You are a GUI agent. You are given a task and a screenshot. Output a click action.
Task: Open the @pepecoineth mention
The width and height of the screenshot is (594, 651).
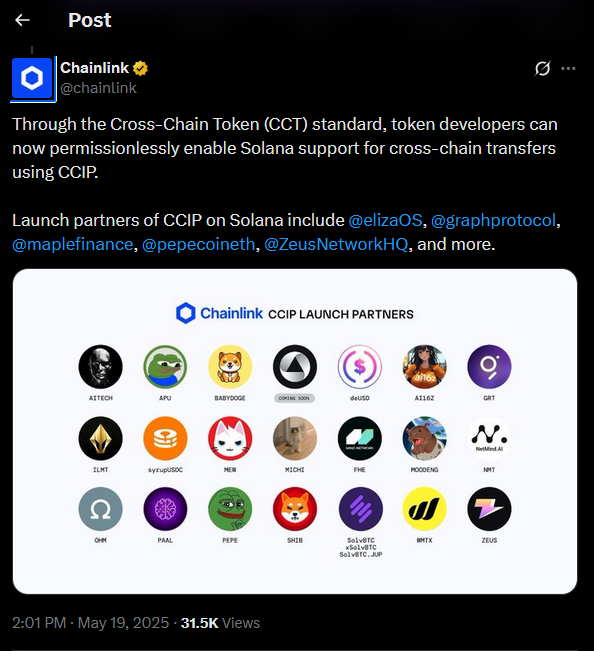(x=198, y=245)
